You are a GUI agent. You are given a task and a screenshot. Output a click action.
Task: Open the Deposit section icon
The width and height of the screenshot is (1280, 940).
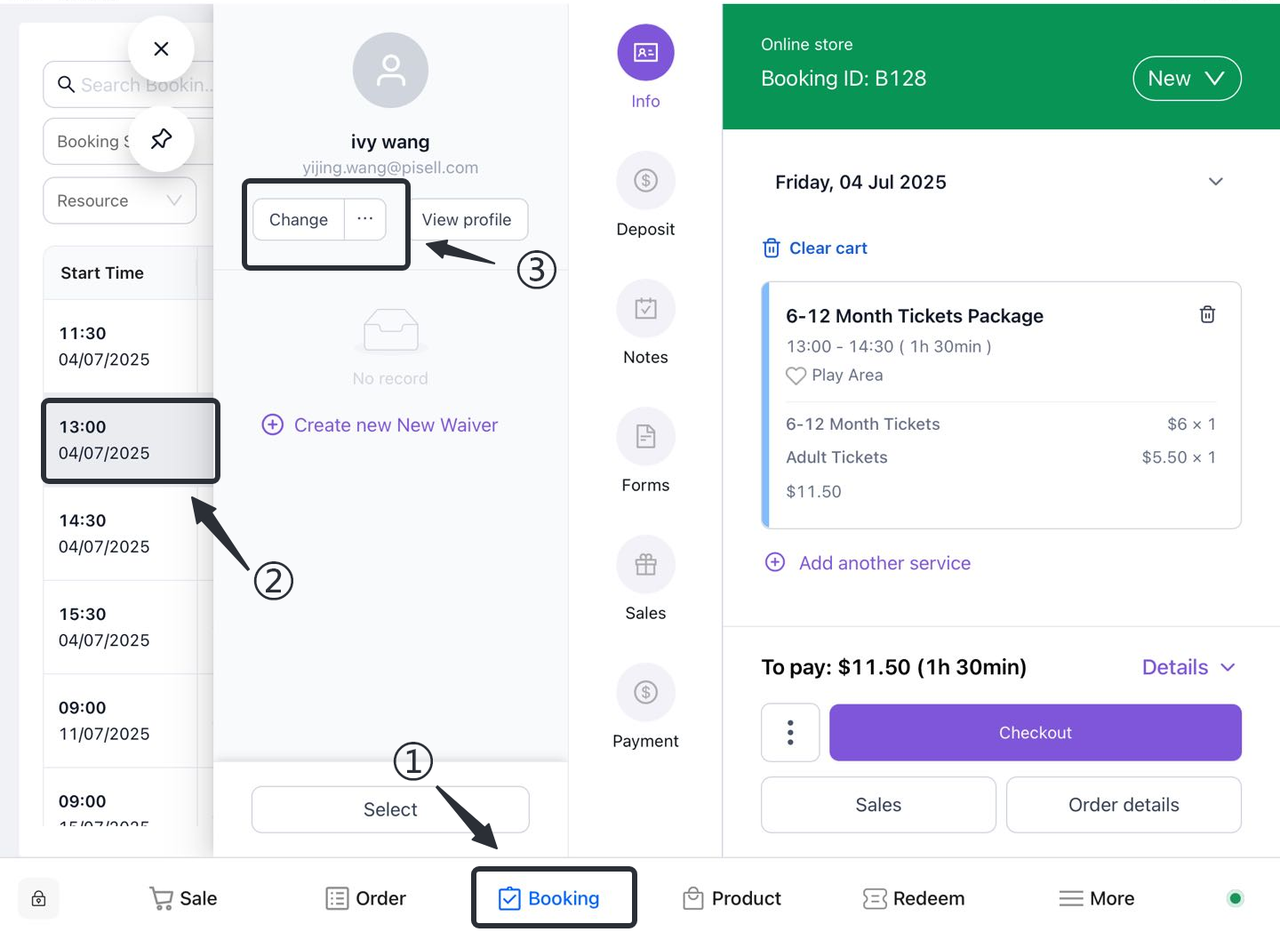(646, 181)
